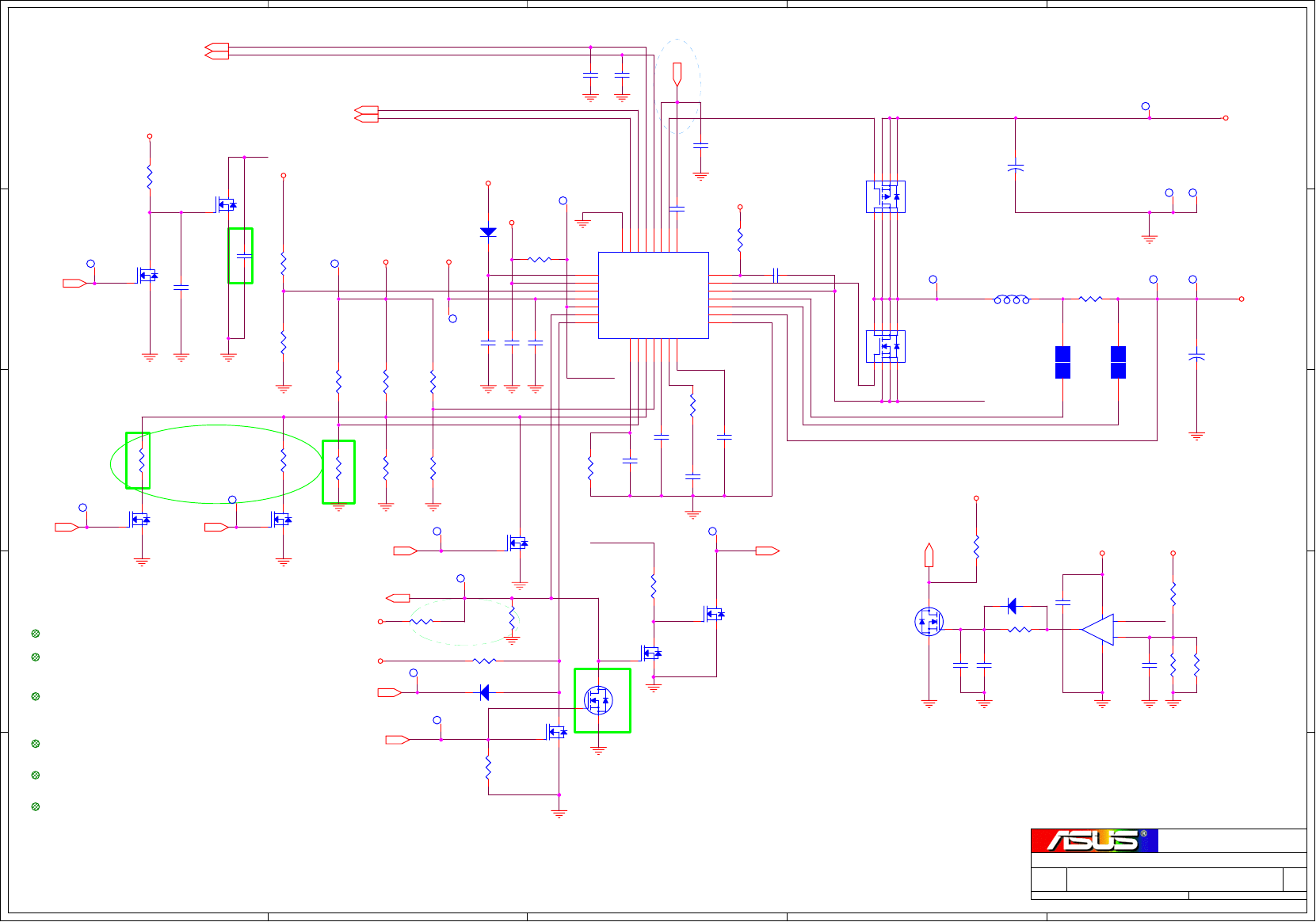1316x922 pixels.
Task: Select the upper blue-boxed power MOSFET
Action: [886, 196]
